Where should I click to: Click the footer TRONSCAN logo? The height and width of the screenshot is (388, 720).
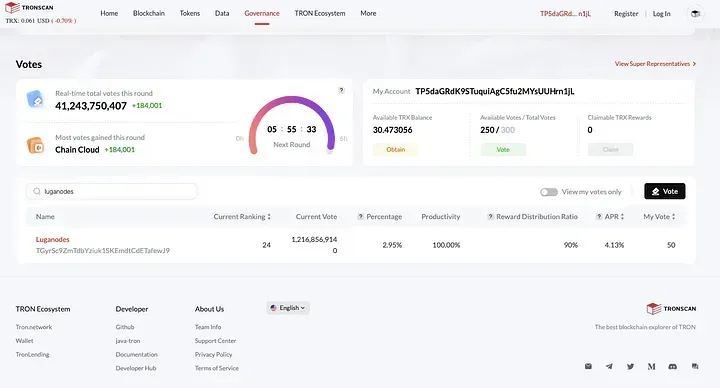click(x=671, y=309)
